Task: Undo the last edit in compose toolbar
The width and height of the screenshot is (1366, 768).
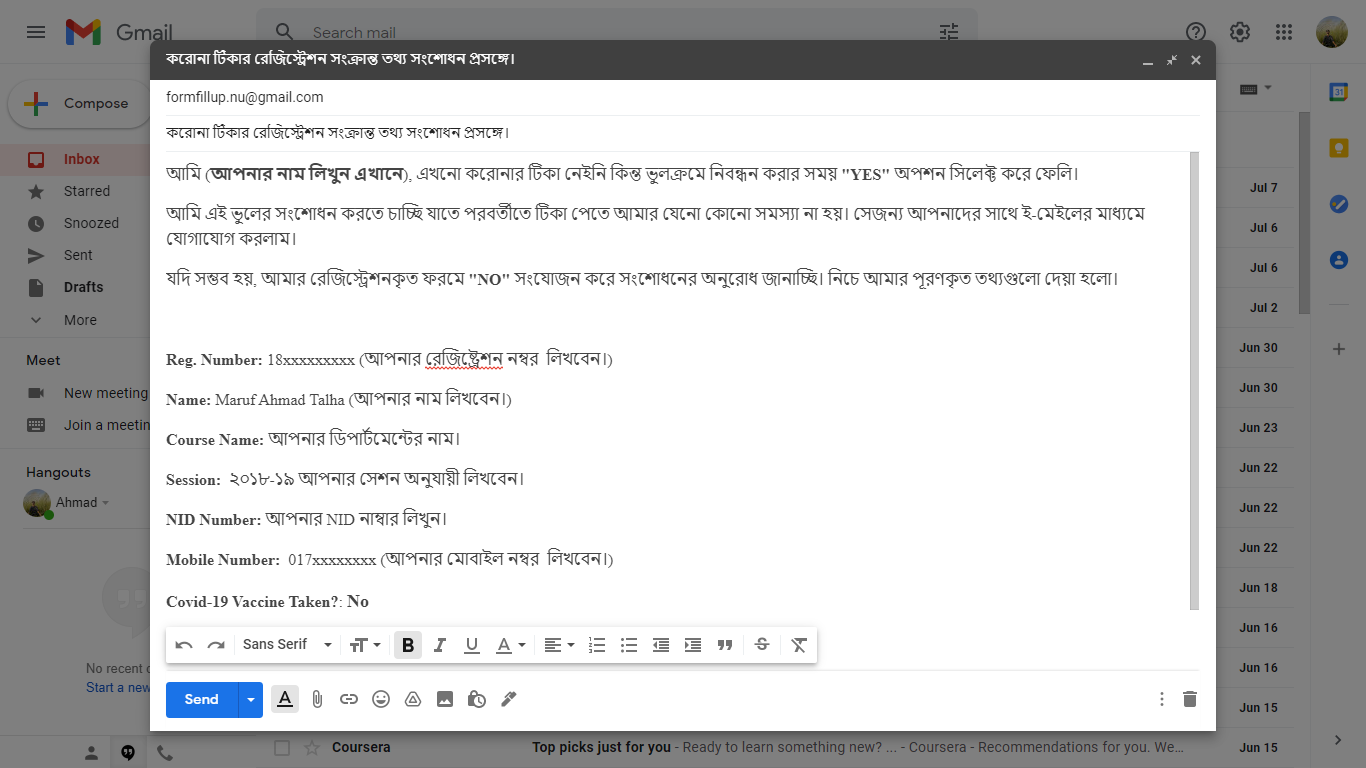Action: (x=184, y=645)
